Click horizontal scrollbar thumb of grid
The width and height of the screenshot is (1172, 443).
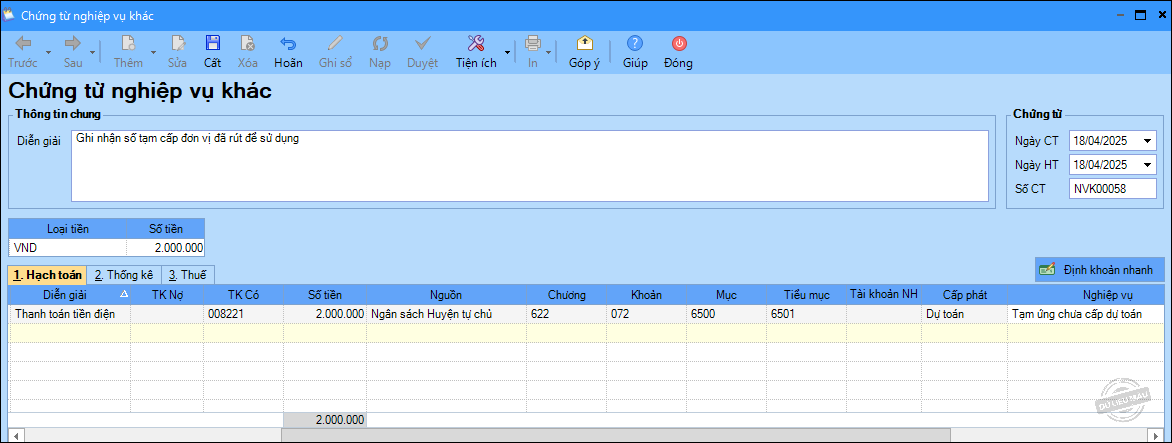(615, 435)
